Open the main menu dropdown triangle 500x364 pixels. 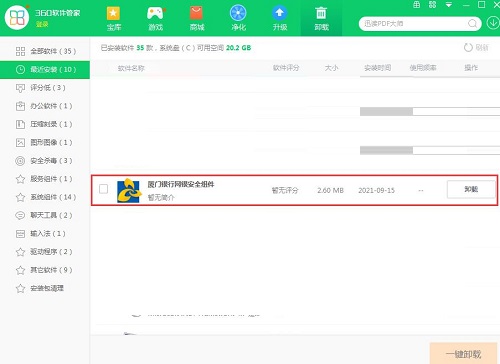[x=449, y=5]
